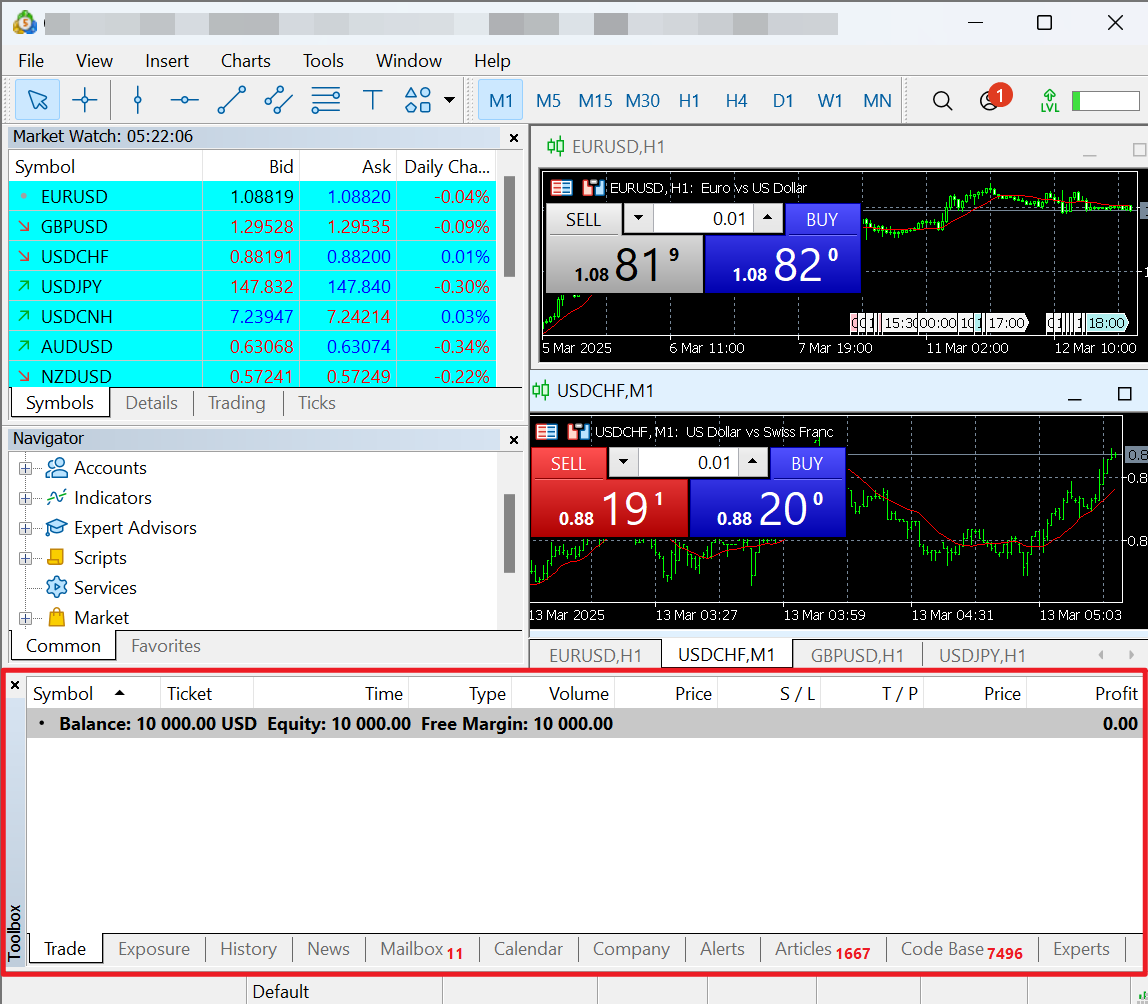Open the account notifications icon
The image size is (1148, 1004).
(990, 100)
